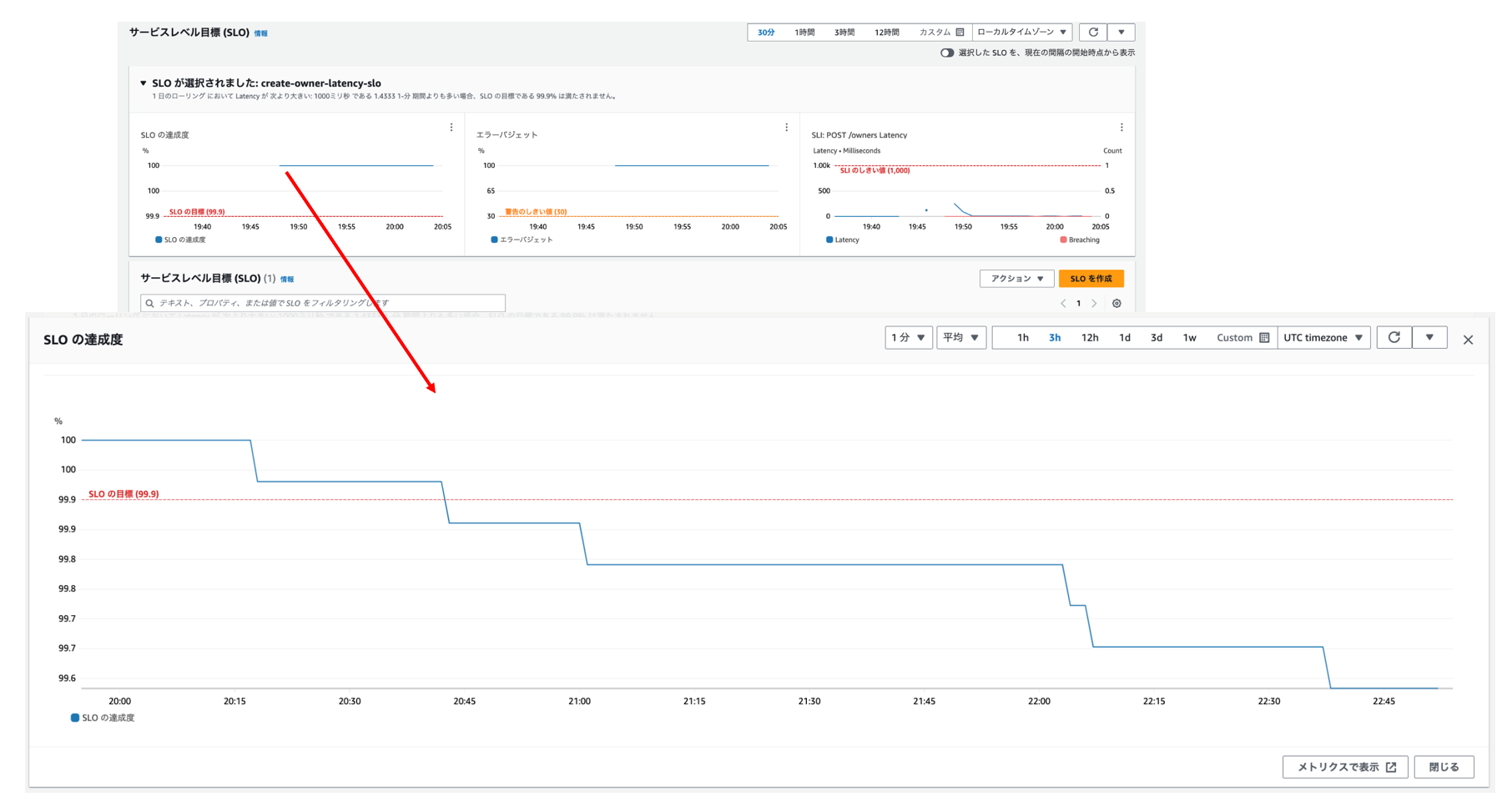Screen dimensions: 1512x807
Task: Select the 1時間 time range at the top
Action: pos(804,33)
